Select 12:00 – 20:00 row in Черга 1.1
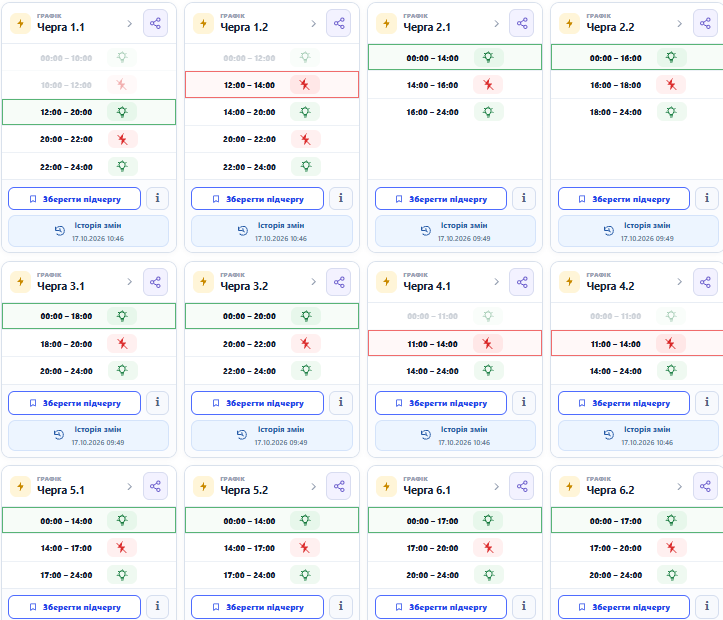 [x=89, y=112]
